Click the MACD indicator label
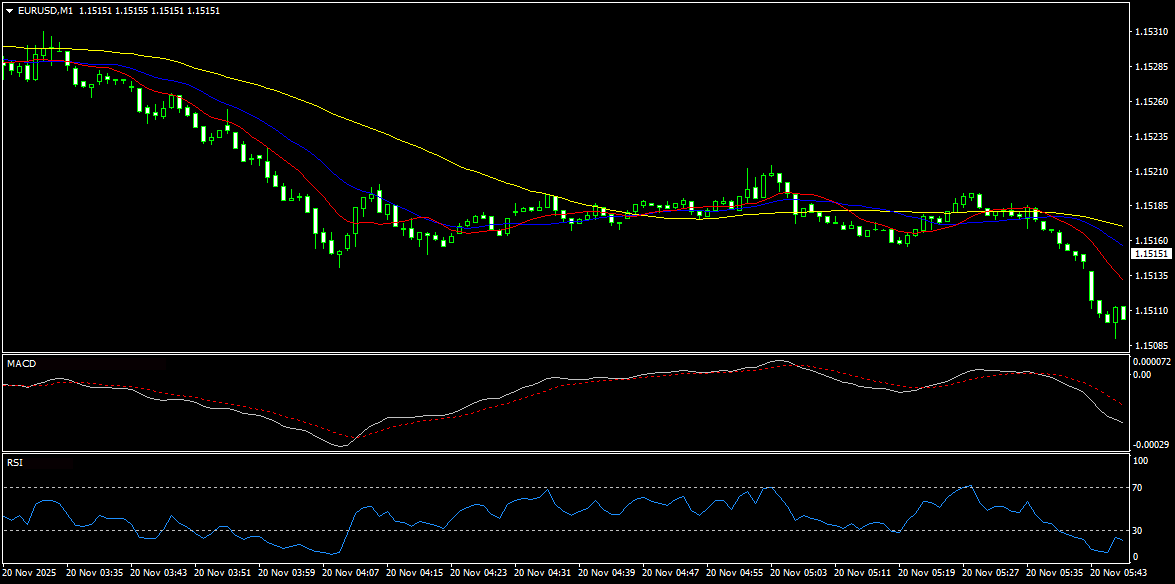This screenshot has width=1175, height=584. tap(21, 363)
